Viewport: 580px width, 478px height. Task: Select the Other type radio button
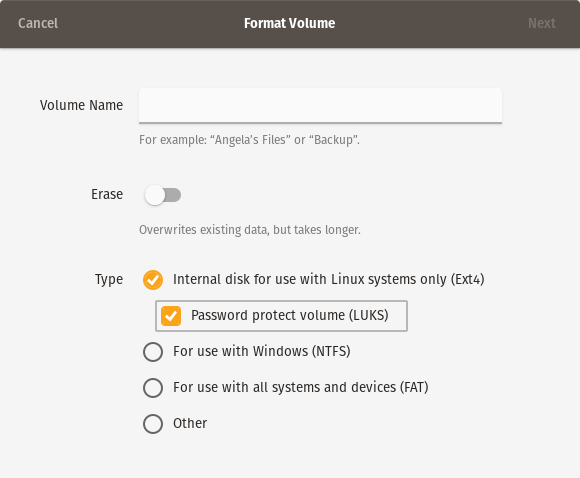(x=153, y=424)
